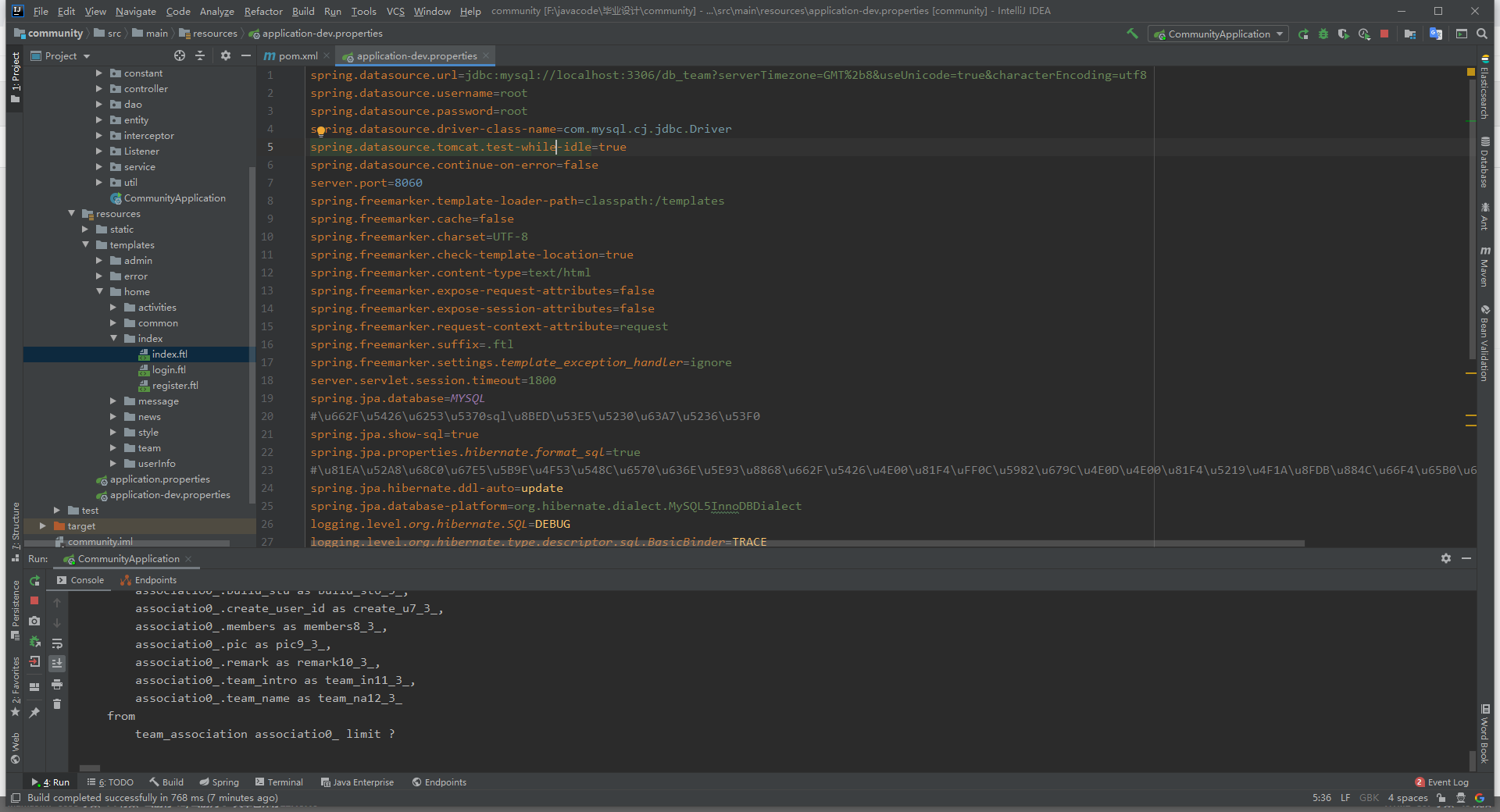Click the Clear All trash icon in console
Viewport: 1500px width, 812px height.
click(x=57, y=704)
